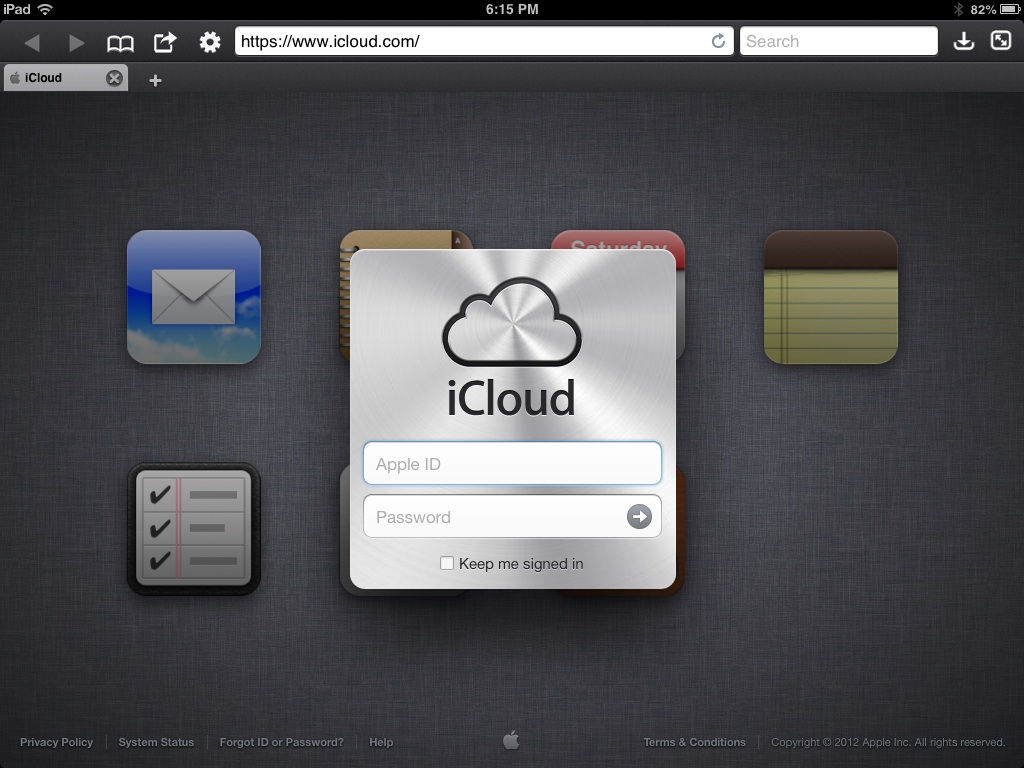This screenshot has height=768, width=1024.
Task: Click the Copyright 2012 Apple Inc. text
Action: pyautogui.click(x=888, y=742)
